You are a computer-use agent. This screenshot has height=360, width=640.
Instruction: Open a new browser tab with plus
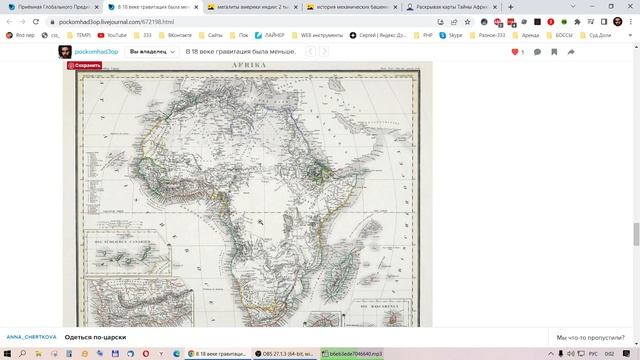click(x=511, y=7)
